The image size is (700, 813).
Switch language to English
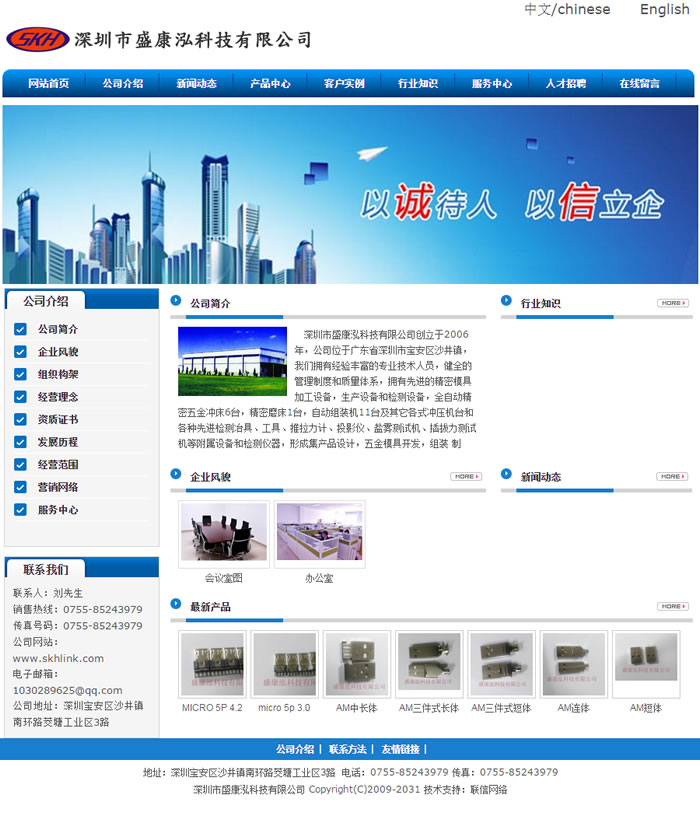pos(664,9)
